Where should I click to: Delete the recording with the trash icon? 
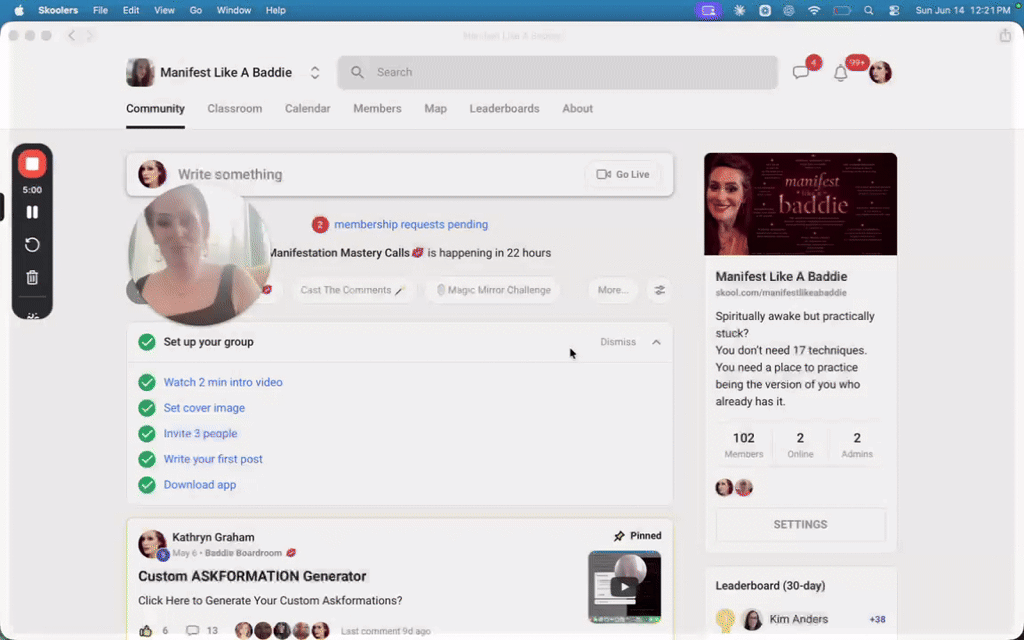pyautogui.click(x=32, y=277)
